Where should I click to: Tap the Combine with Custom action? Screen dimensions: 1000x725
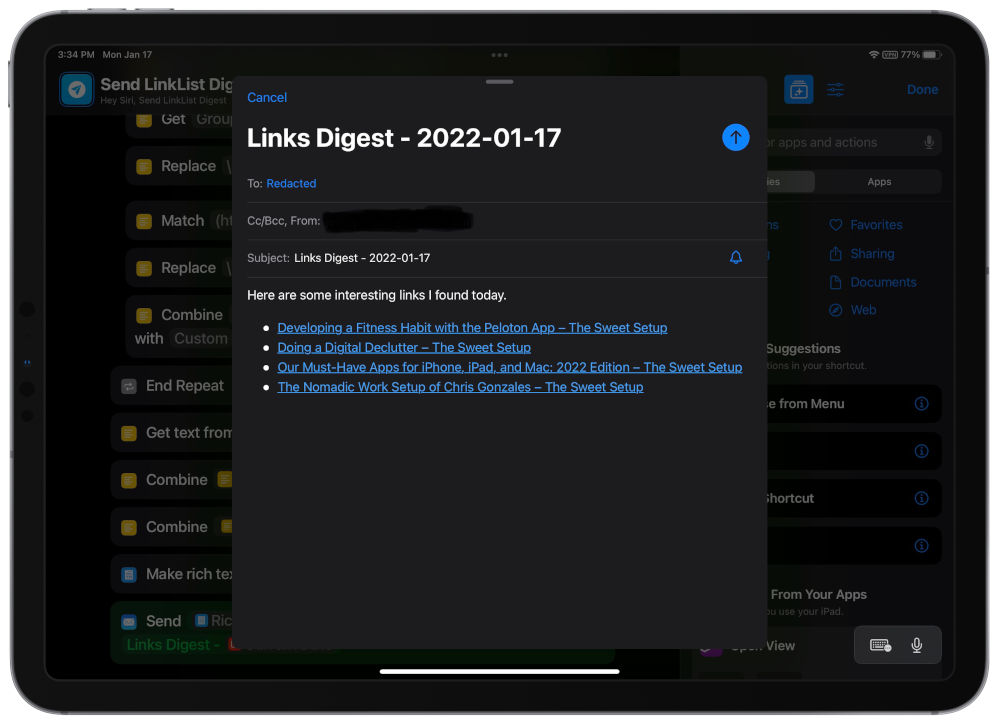coord(180,326)
